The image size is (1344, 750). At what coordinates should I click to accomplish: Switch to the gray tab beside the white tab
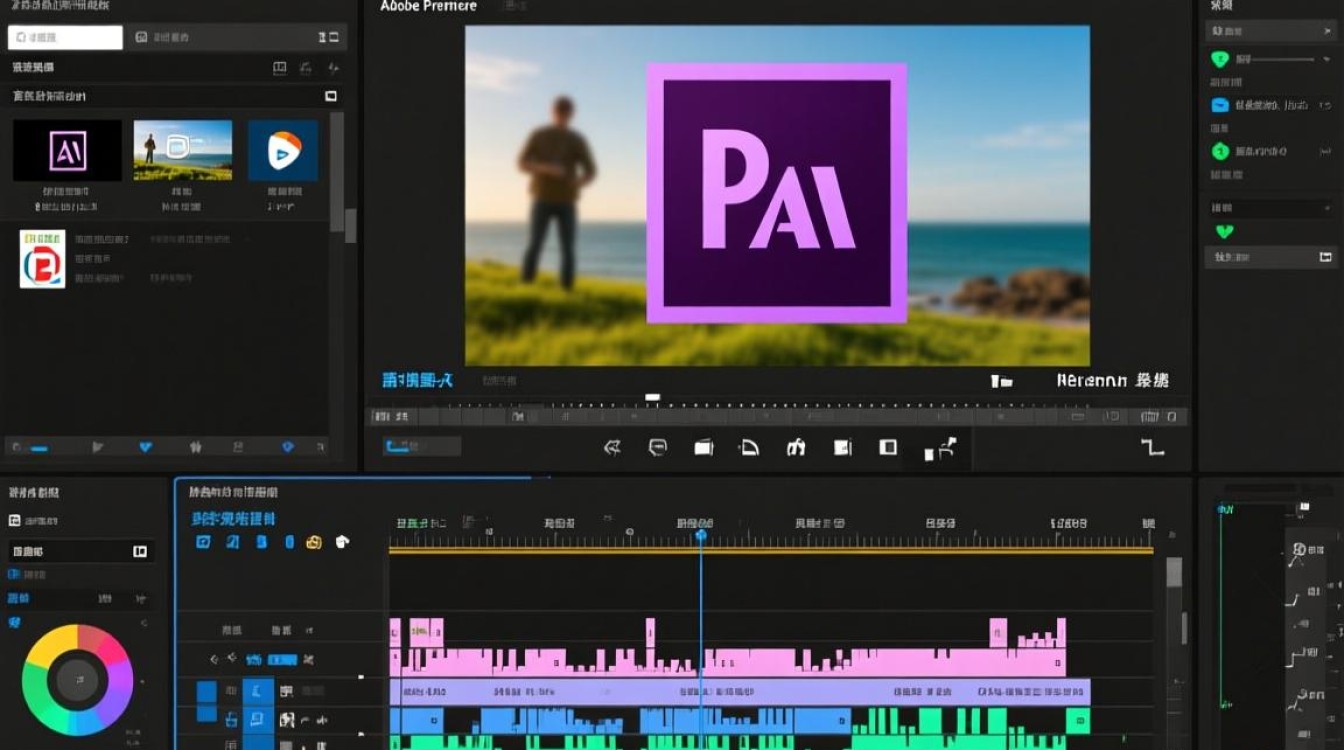click(236, 38)
